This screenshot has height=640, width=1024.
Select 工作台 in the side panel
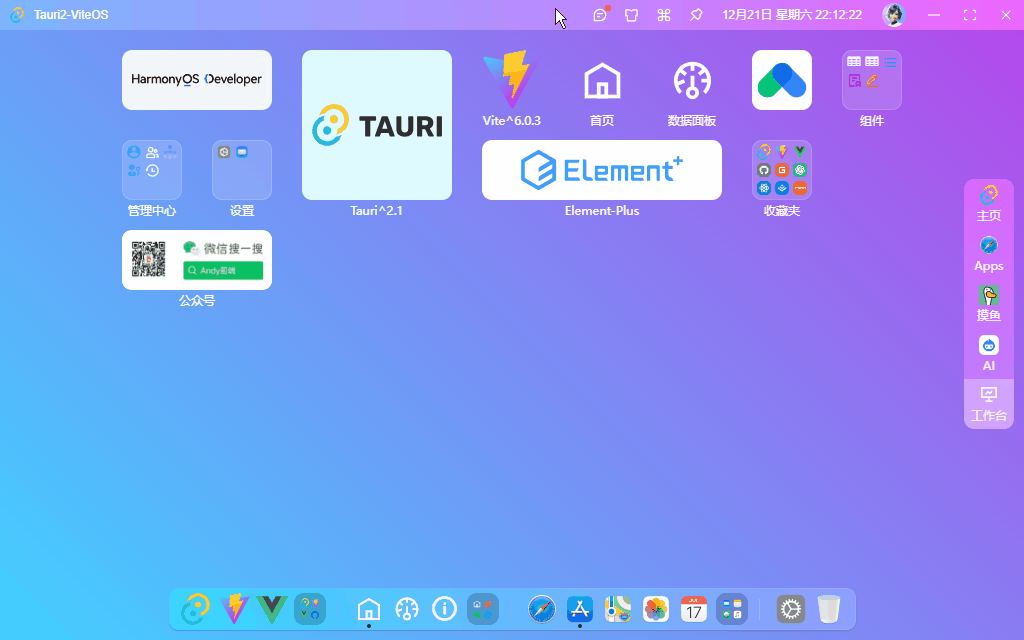coord(988,403)
